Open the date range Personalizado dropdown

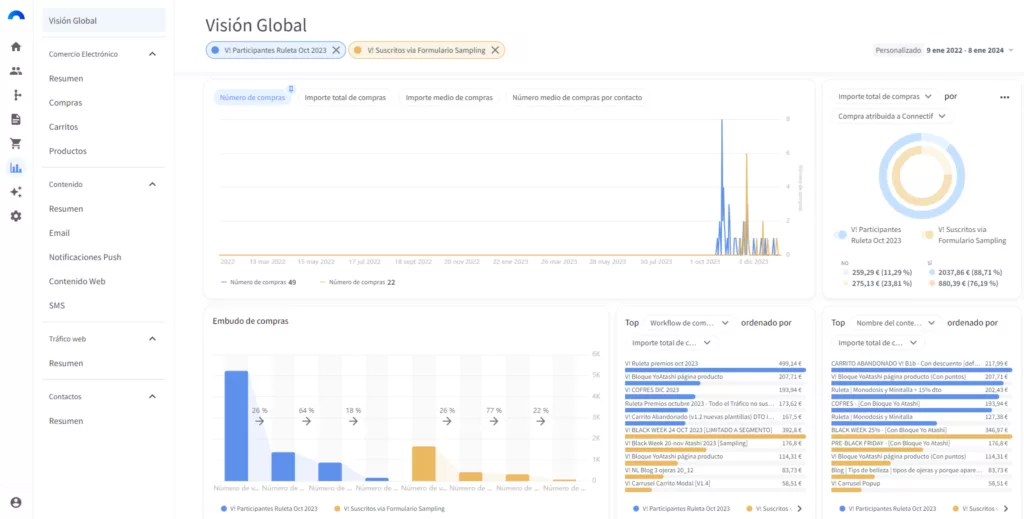[944, 50]
